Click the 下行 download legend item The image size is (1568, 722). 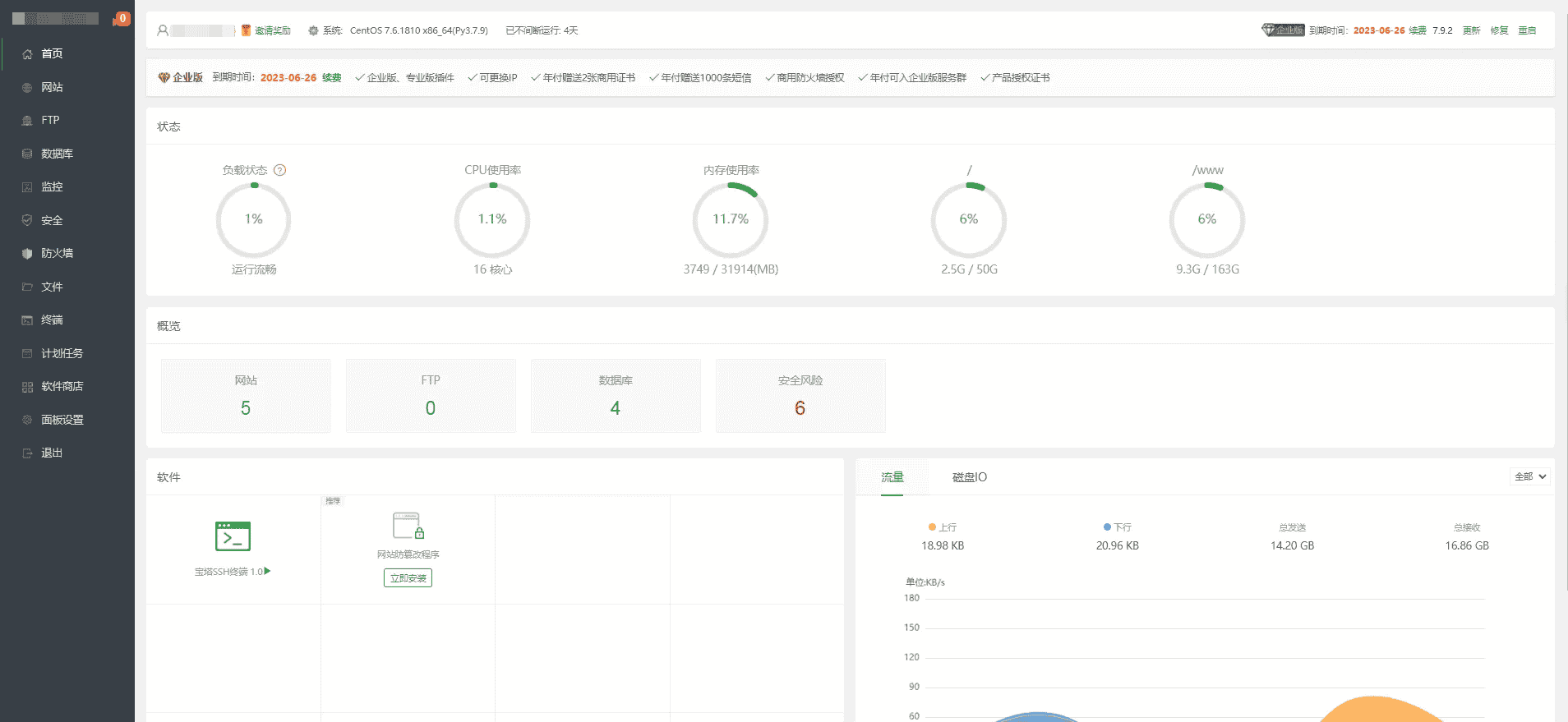point(1118,527)
